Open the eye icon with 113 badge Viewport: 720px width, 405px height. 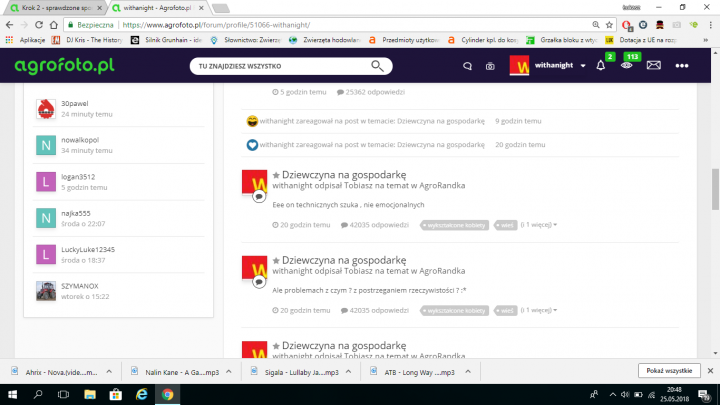[x=627, y=66]
